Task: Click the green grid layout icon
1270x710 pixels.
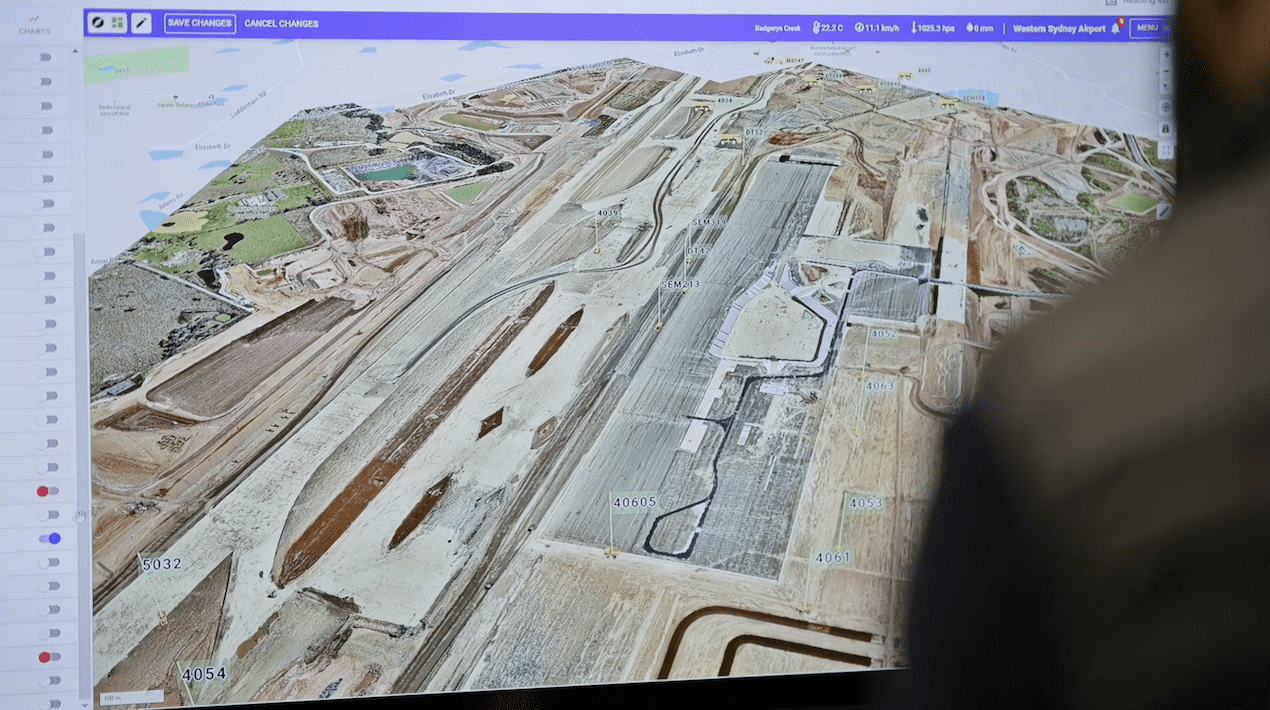Action: 117,23
